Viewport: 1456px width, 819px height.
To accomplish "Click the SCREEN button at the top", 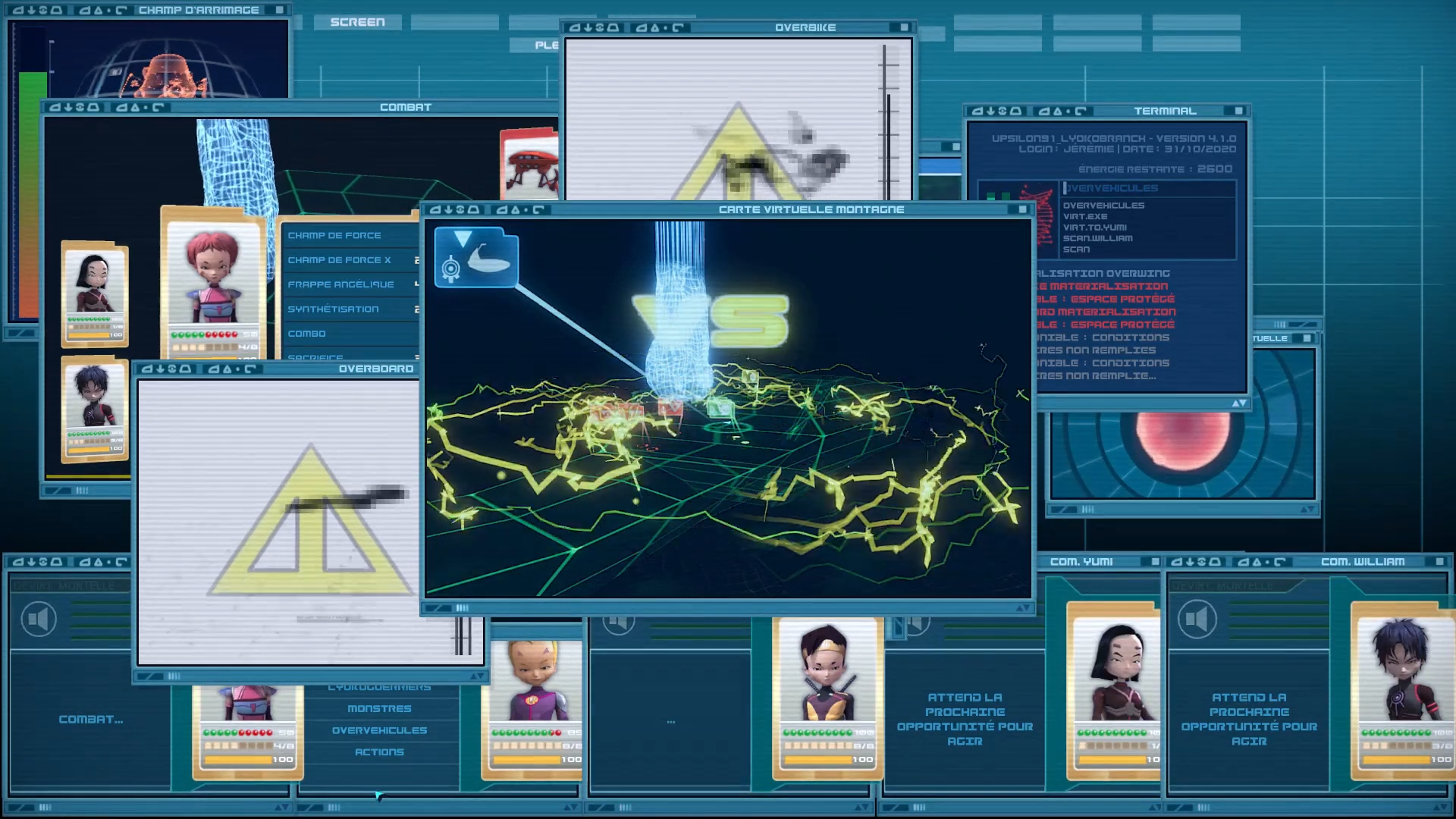I will (357, 22).
